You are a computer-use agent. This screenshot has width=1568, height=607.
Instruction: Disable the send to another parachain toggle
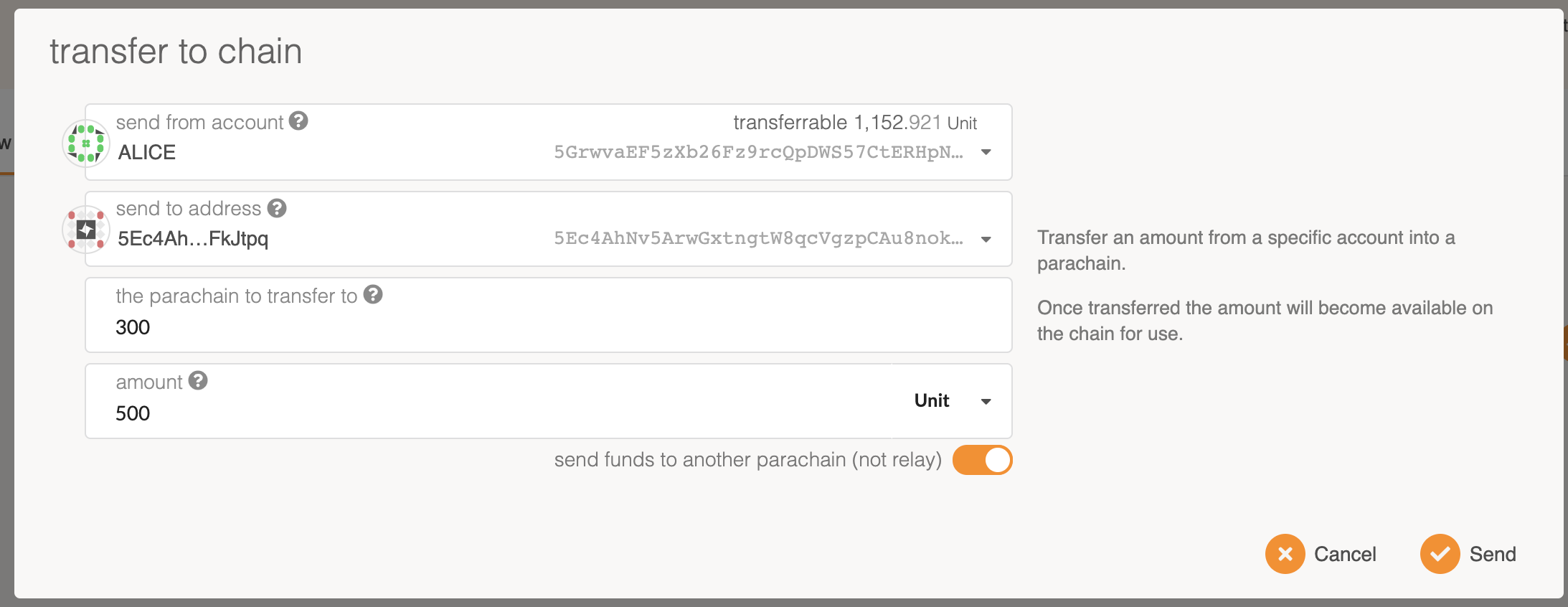click(x=982, y=460)
